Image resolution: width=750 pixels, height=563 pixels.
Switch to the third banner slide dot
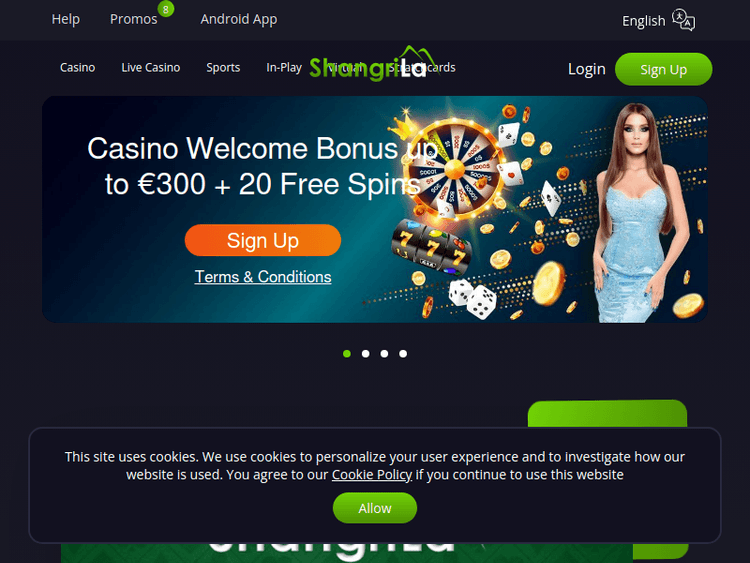(x=384, y=353)
